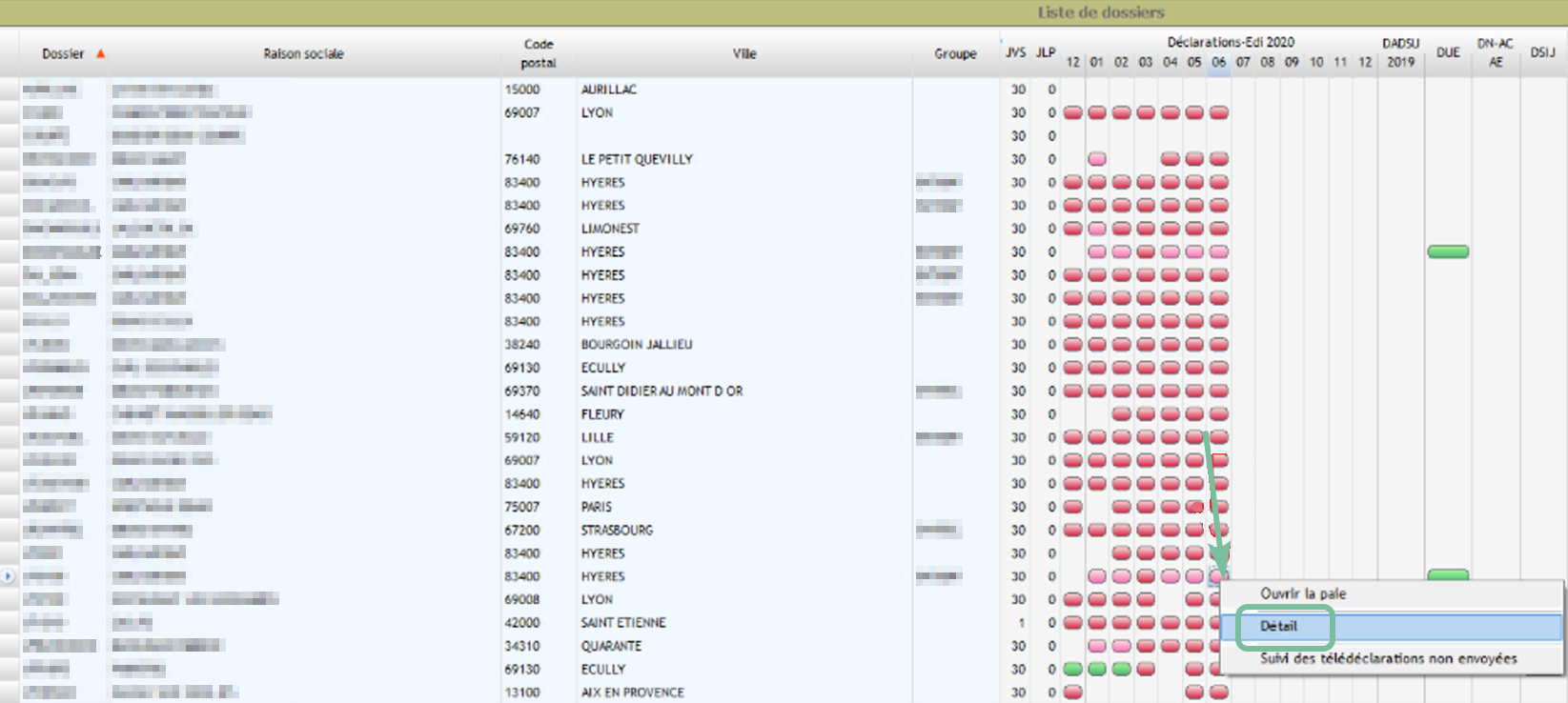Viewport: 1568px width, 703px height.
Task: Click the pink 01 pill for LE PETIT QUEVILLY
Action: click(1097, 159)
